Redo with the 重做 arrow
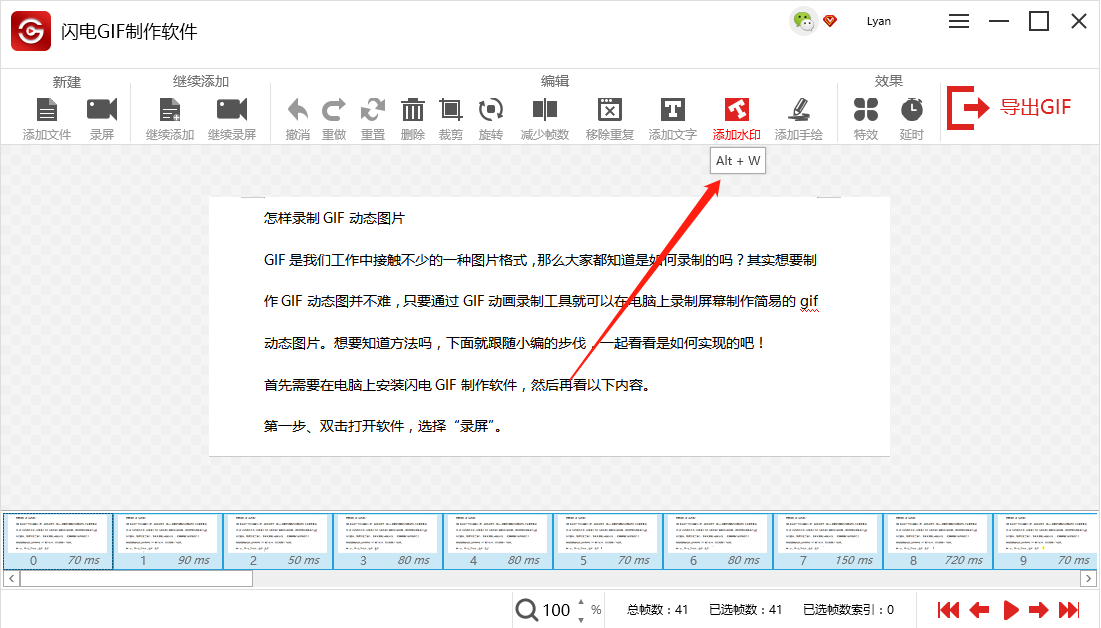This screenshot has width=1101, height=628. pos(334,110)
